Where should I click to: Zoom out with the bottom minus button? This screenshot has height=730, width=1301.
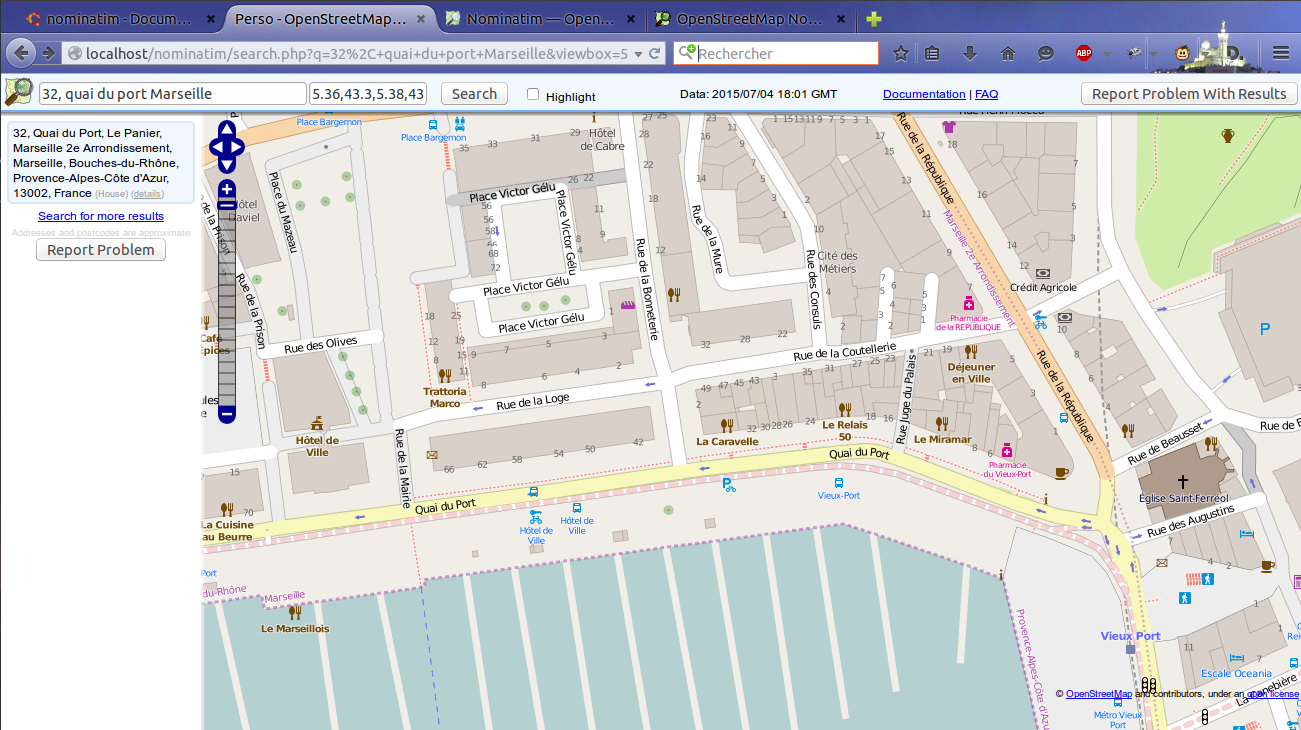(227, 413)
